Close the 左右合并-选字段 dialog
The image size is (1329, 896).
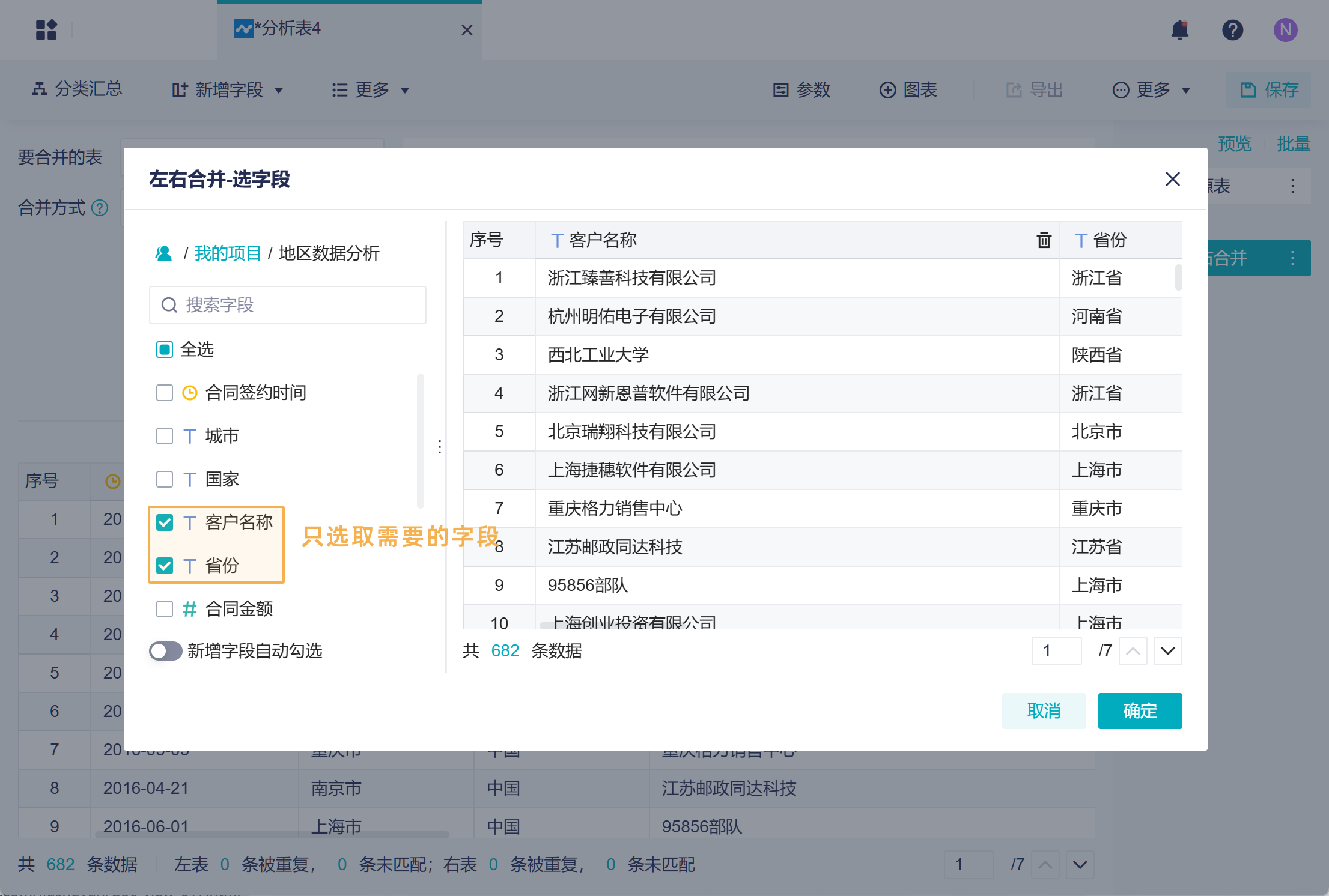1172,179
